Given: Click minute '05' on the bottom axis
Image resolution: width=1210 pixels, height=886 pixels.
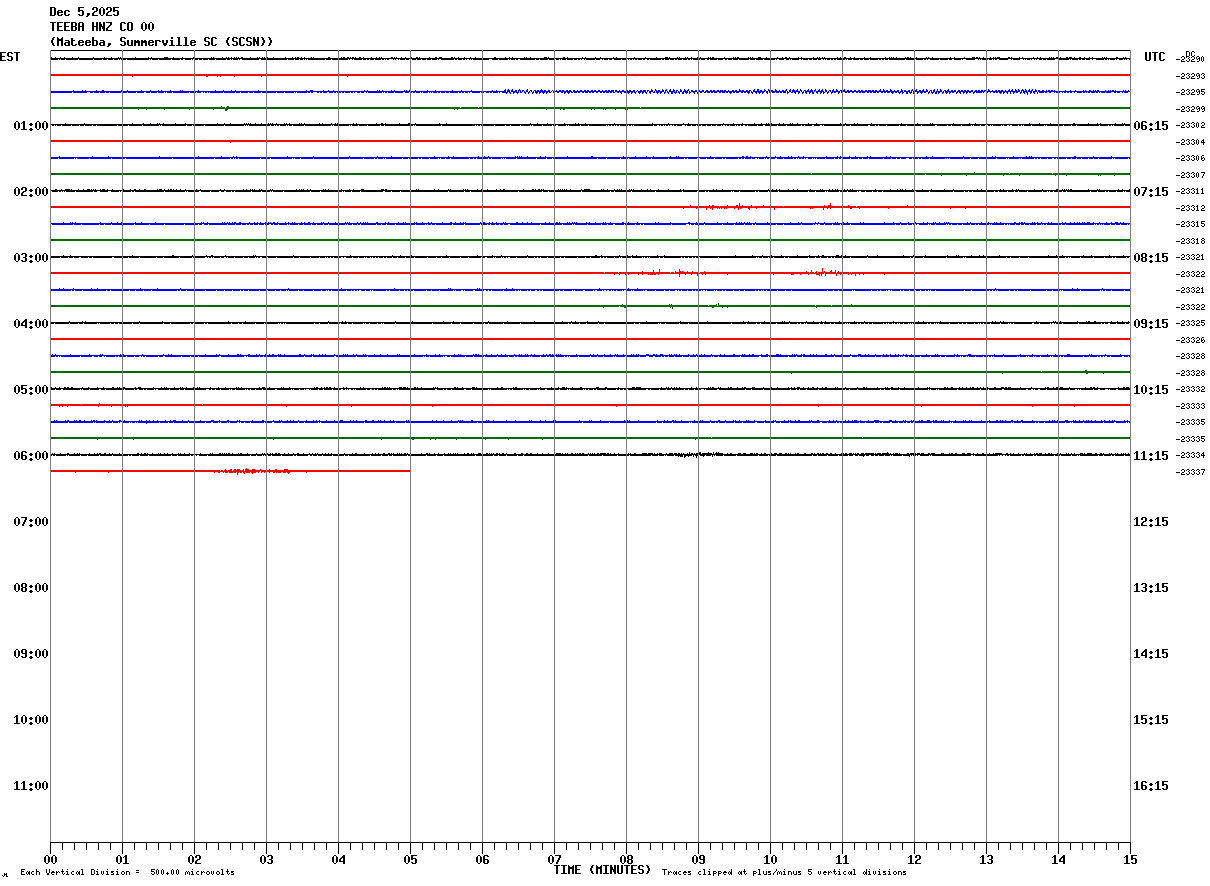Looking at the screenshot, I should [410, 860].
